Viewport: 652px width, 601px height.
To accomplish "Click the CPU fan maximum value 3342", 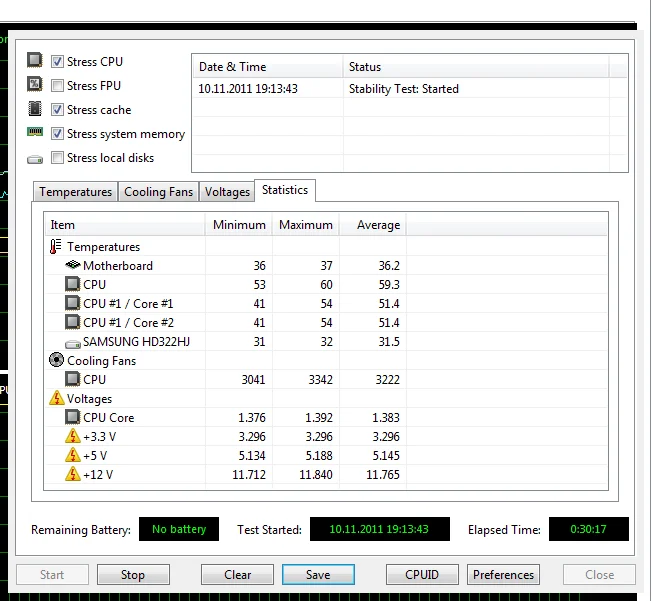I will [x=320, y=379].
